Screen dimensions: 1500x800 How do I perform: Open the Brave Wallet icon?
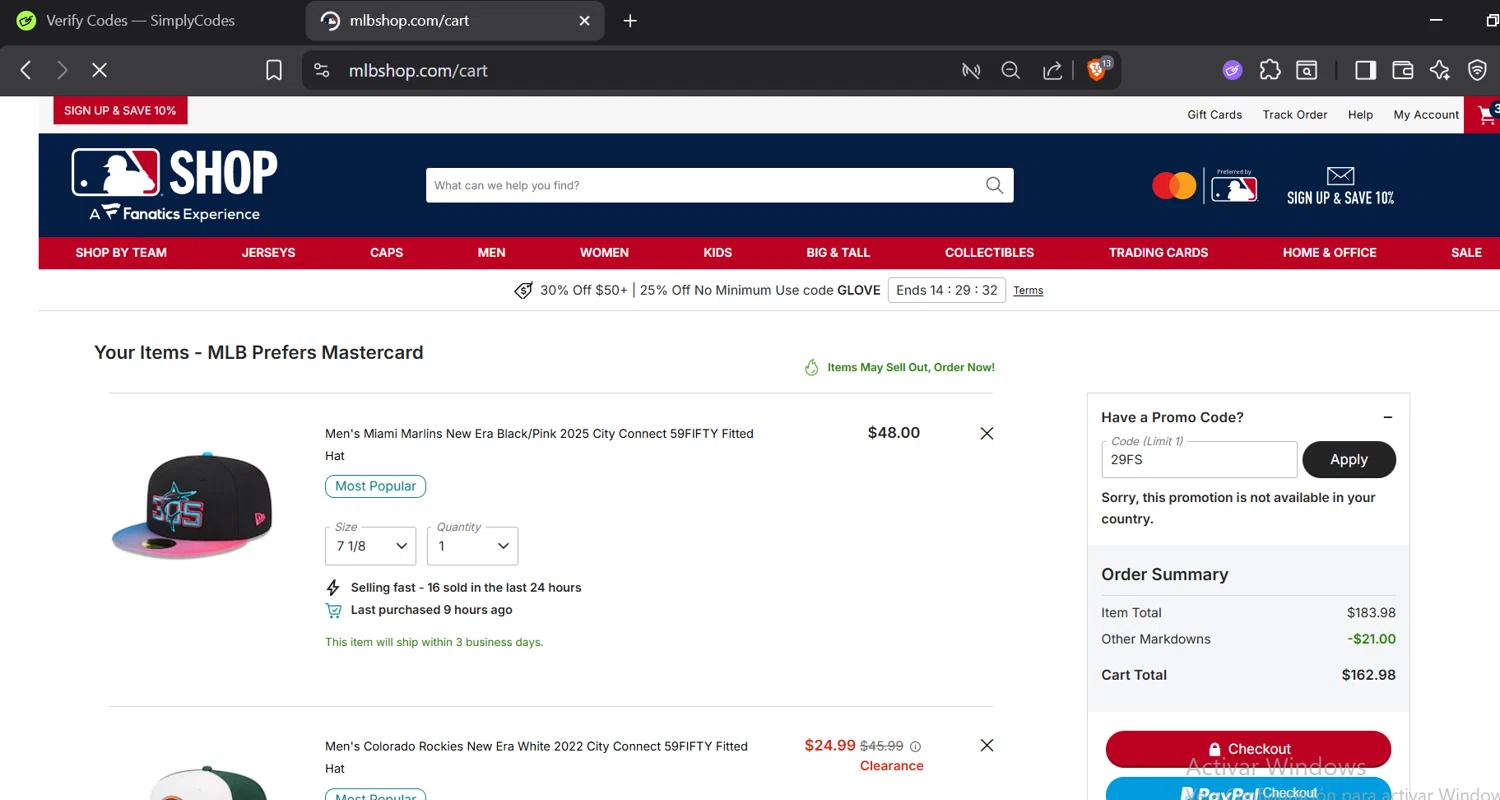[x=1402, y=70]
